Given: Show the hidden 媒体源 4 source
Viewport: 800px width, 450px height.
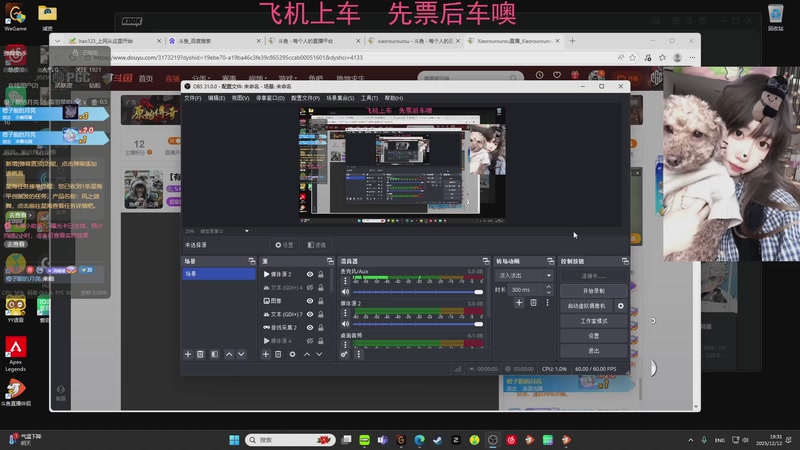Looking at the screenshot, I should point(310,340).
